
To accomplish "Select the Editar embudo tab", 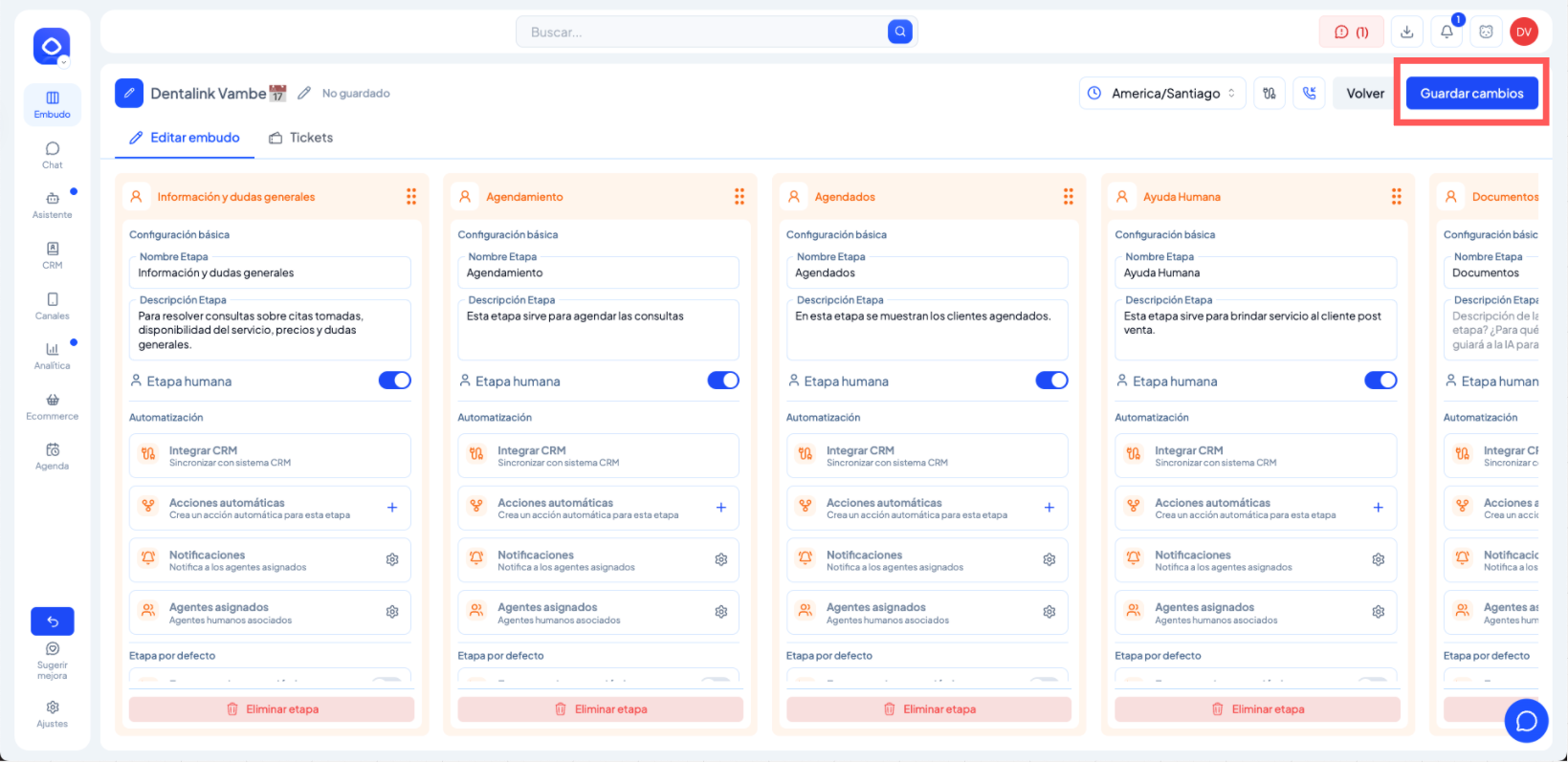I will (x=185, y=138).
